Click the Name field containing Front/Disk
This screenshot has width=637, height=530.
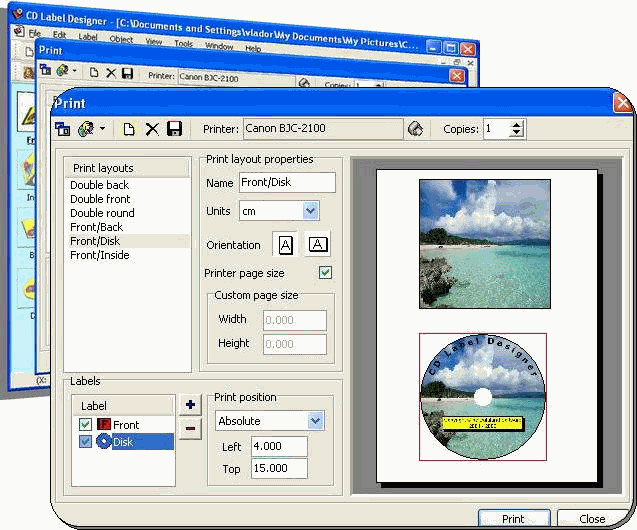pyautogui.click(x=287, y=182)
